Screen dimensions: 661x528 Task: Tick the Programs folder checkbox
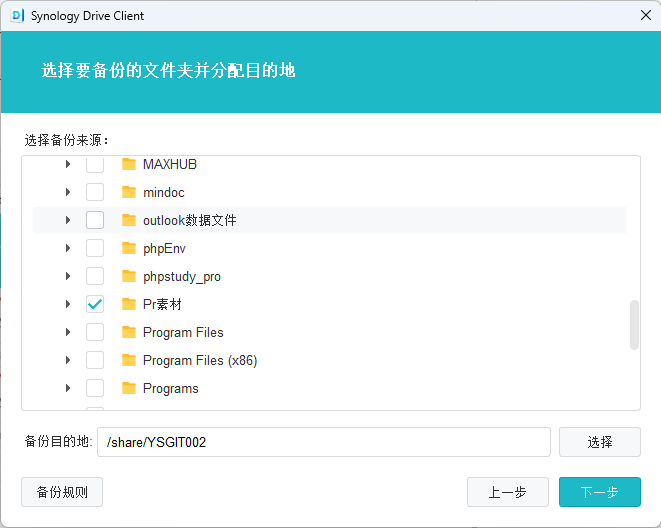(95, 388)
